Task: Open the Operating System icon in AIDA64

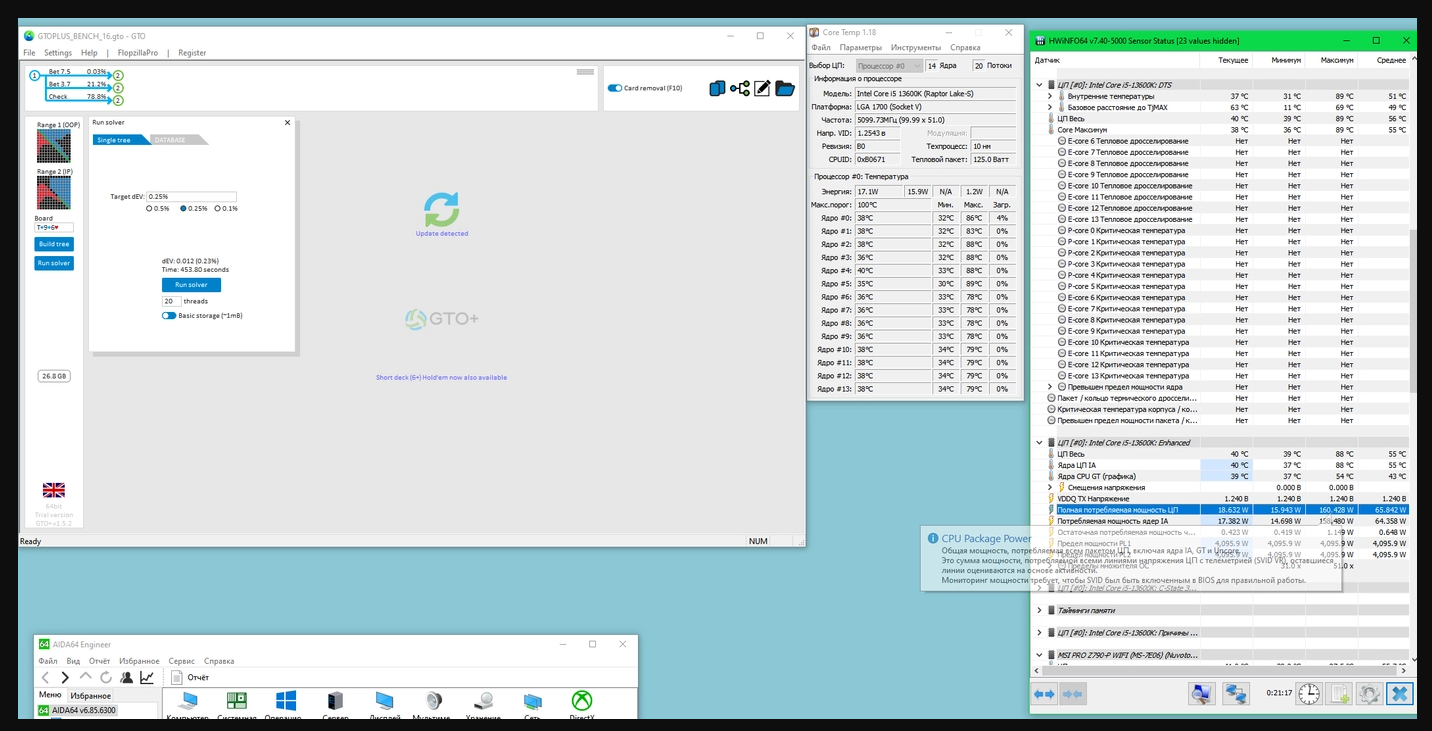Action: (x=285, y=702)
